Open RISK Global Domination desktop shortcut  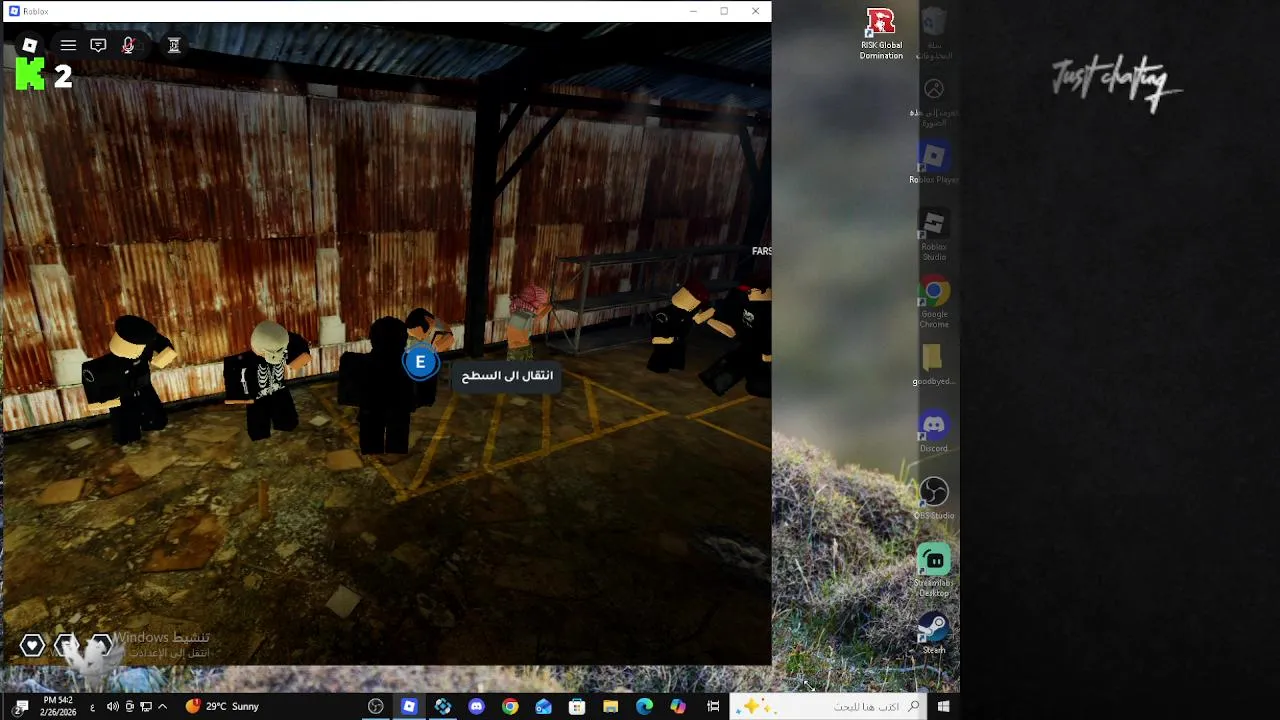point(881,34)
